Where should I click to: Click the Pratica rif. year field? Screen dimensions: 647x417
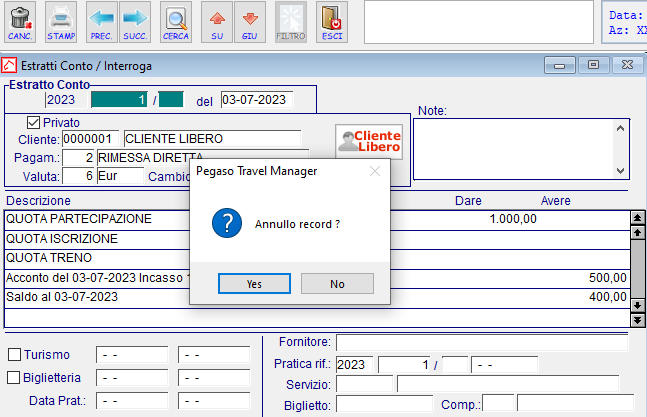click(x=354, y=365)
